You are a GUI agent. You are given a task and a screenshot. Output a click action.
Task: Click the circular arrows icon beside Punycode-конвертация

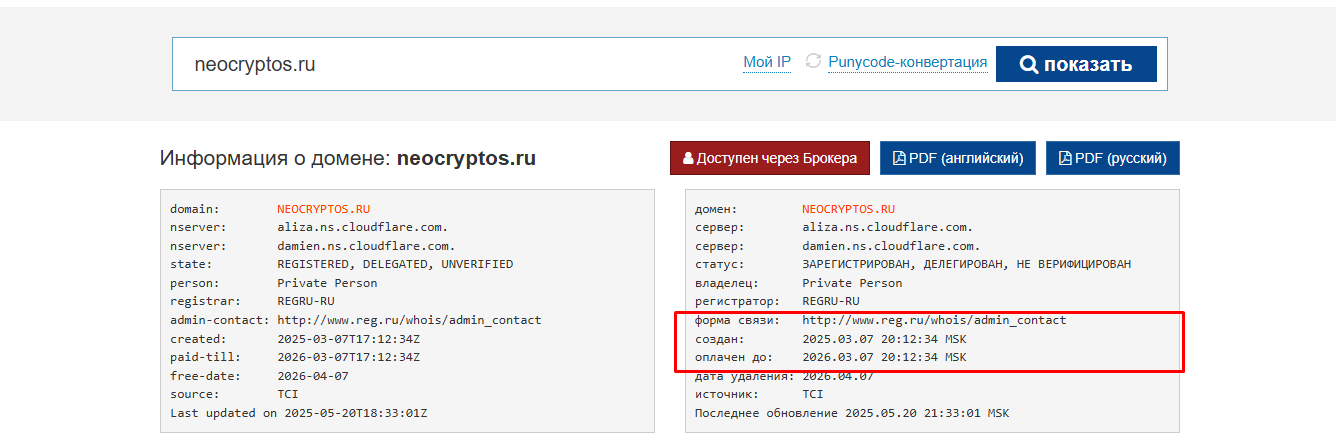[x=813, y=62]
